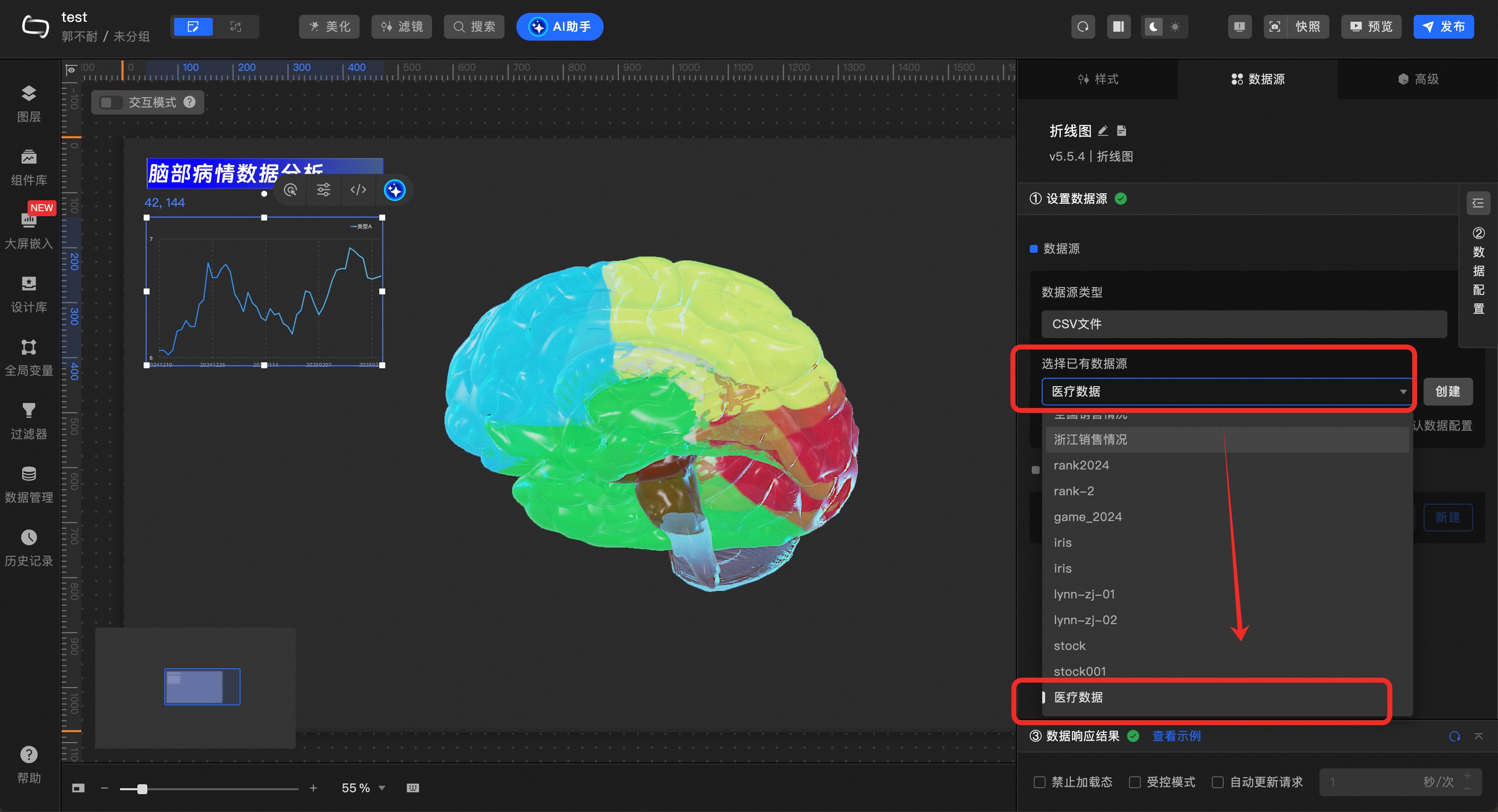
Task: Click the code icon in floating toolbar
Action: click(x=358, y=190)
